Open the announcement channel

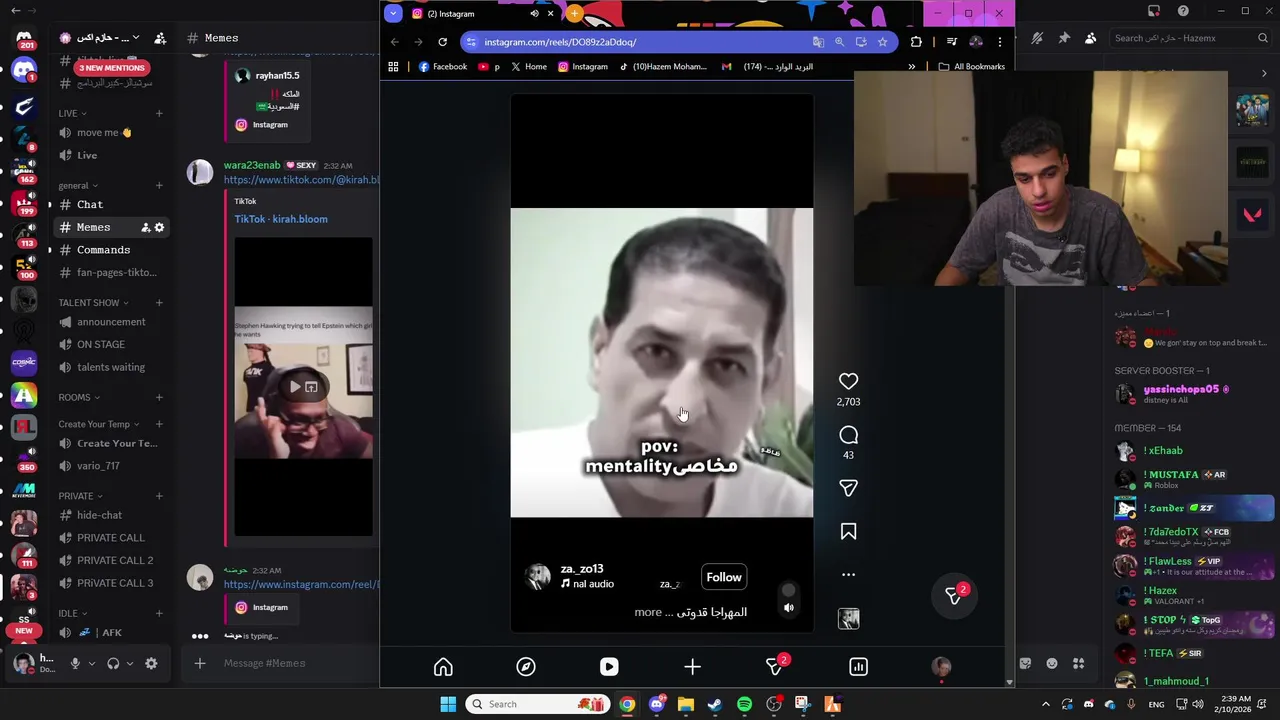coord(110,322)
